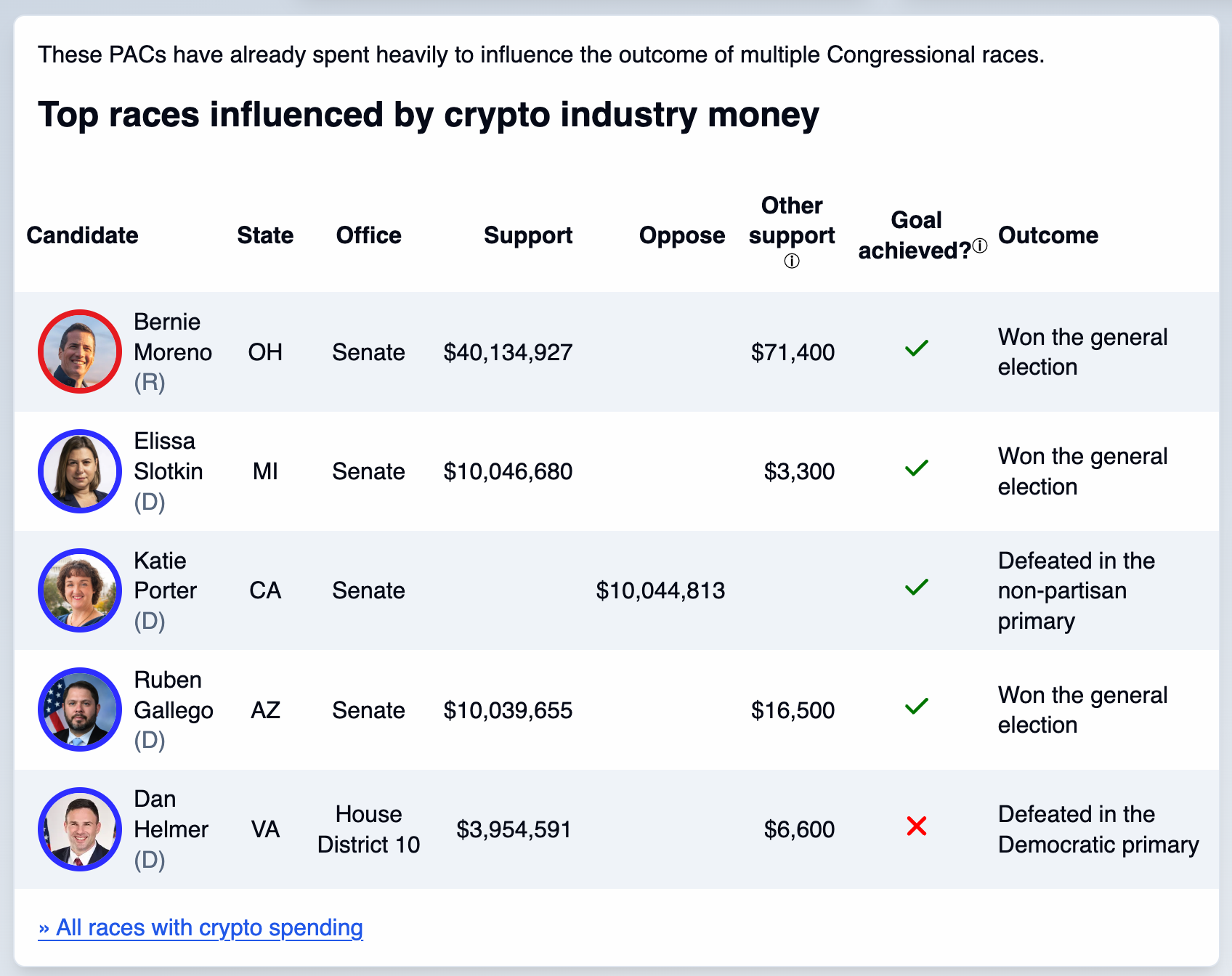
Task: Click the Outcome column header
Action: [x=1048, y=235]
